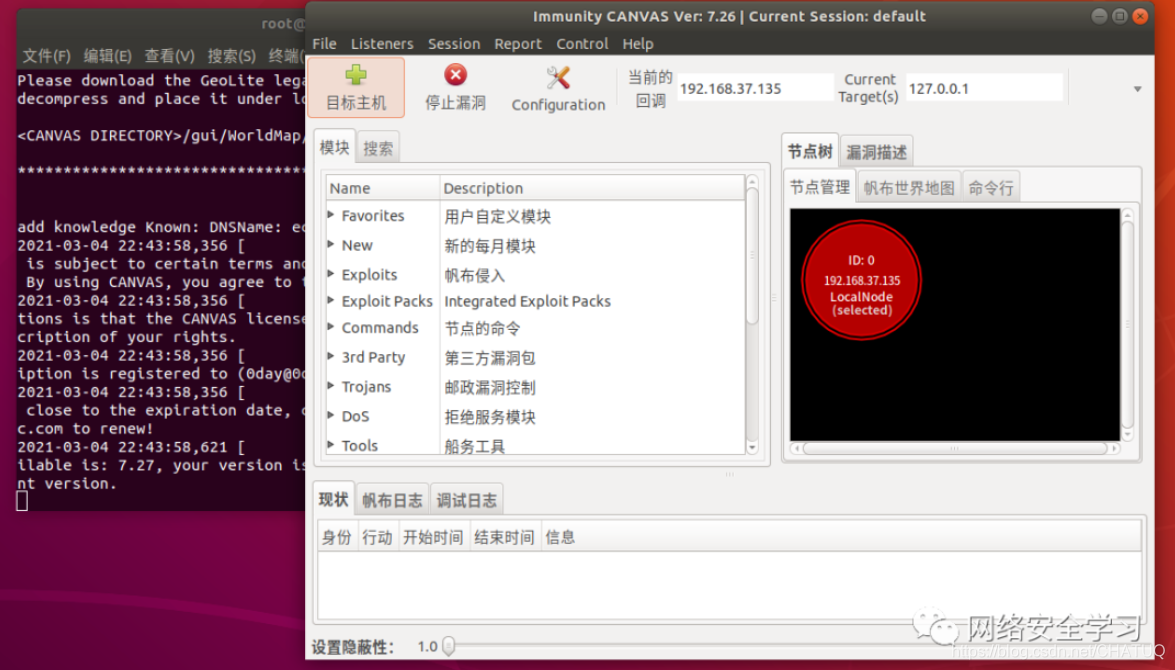Click the Description column header
The image size is (1175, 670).
tap(592, 188)
